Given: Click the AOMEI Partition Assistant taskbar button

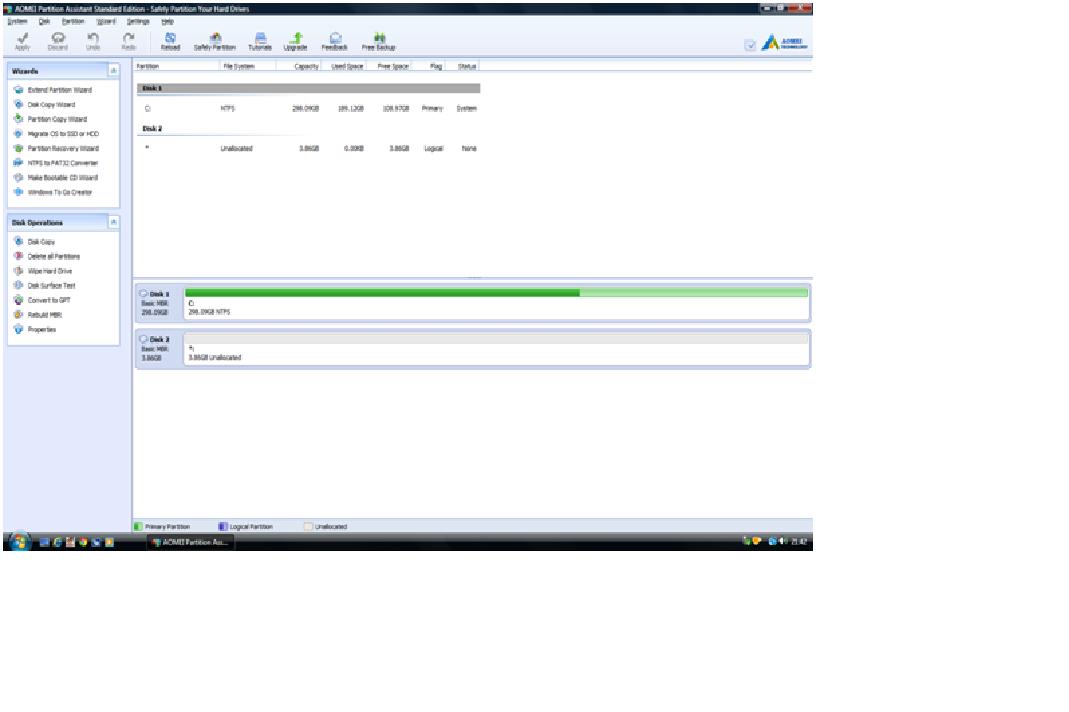Looking at the screenshot, I should pos(191,543).
